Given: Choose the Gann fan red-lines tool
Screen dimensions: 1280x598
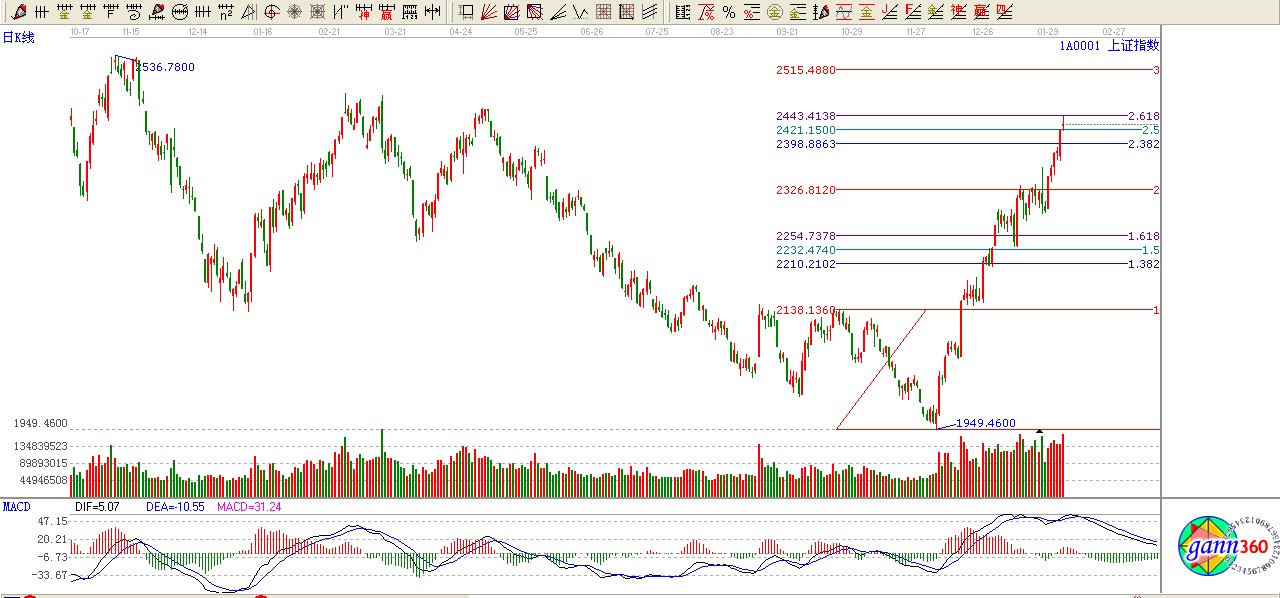Looking at the screenshot, I should coord(489,12).
